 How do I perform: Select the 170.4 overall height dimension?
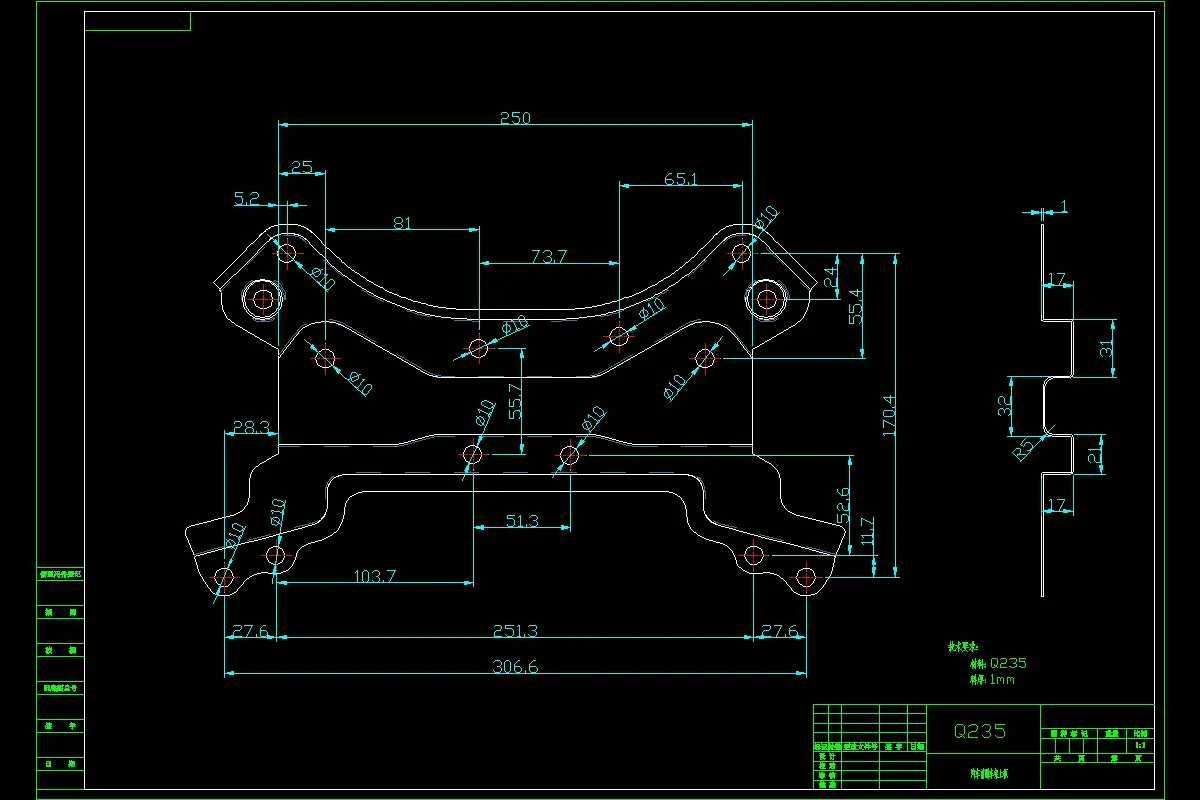889,414
